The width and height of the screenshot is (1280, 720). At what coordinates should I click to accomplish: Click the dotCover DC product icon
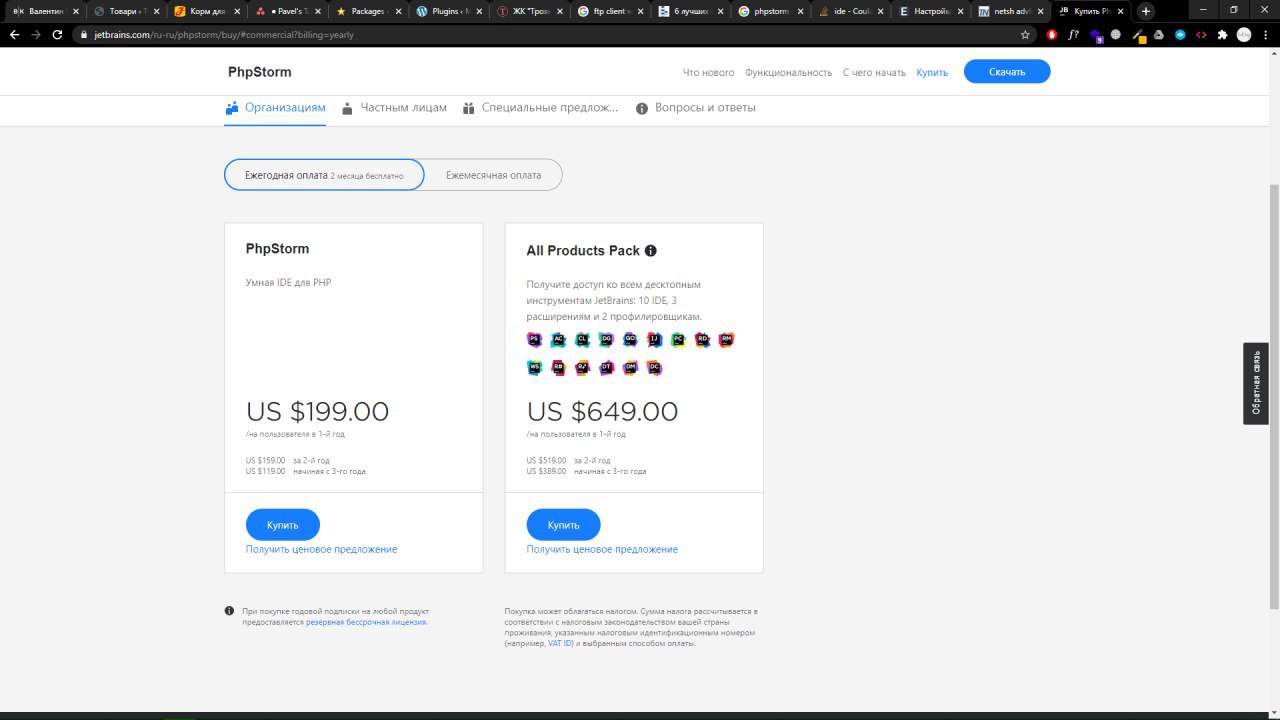[654, 368]
